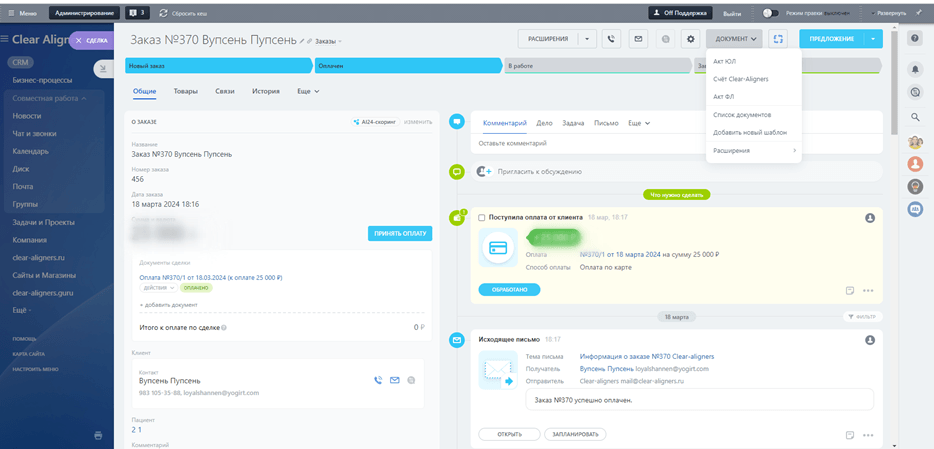
Task: Click the envelope email icon in toolbar
Action: [x=637, y=39]
